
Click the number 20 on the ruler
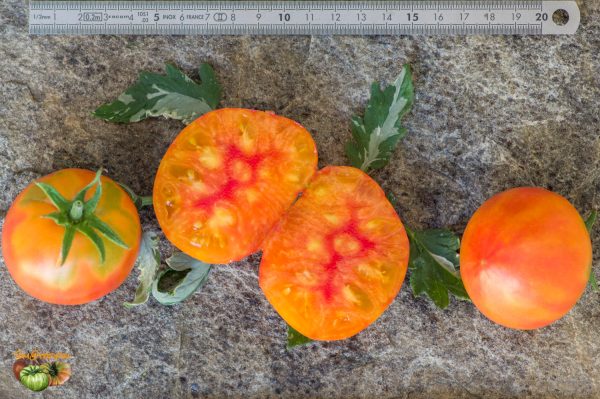(x=541, y=17)
